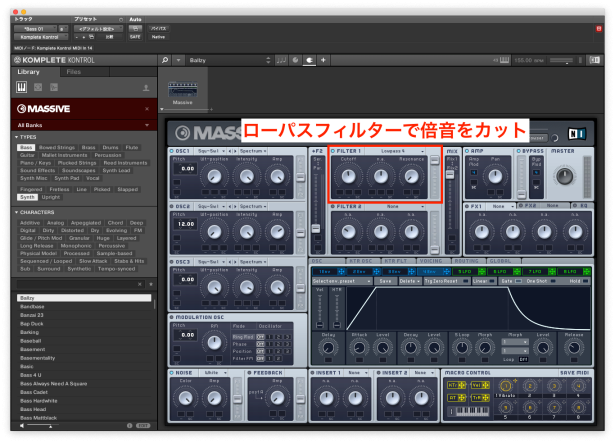Expand the All Banks dropdown
The image size is (615, 443).
[x=147, y=124]
